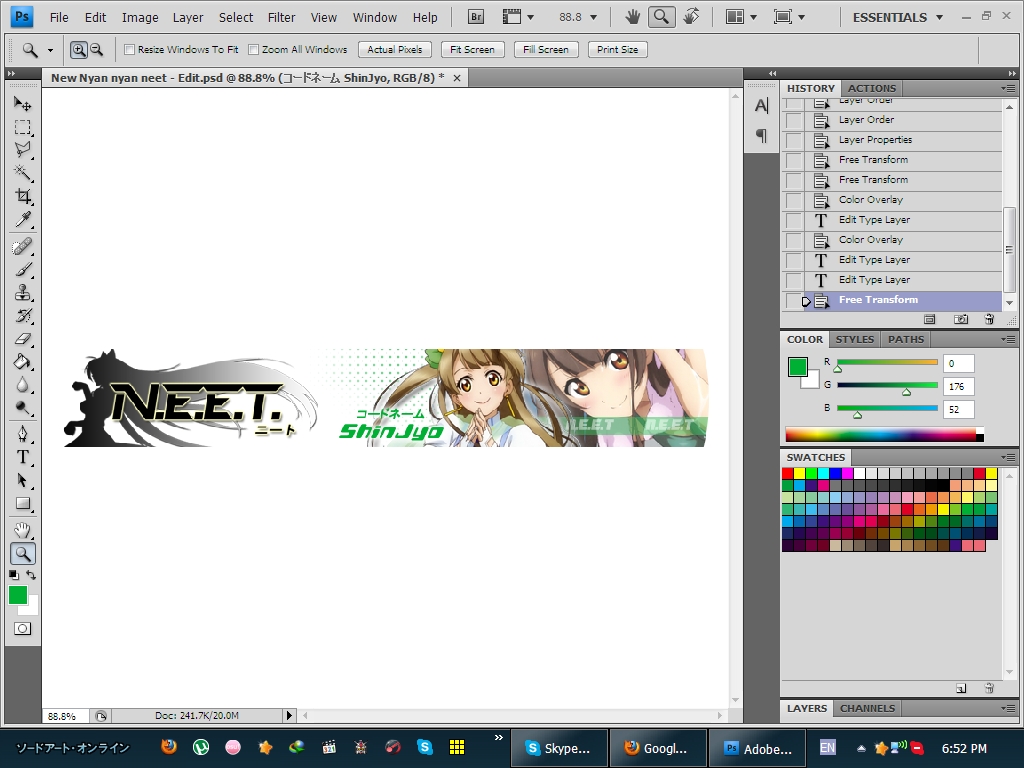Choose Zoom In mode in options bar
Viewport: 1024px width, 768px height.
[78, 50]
